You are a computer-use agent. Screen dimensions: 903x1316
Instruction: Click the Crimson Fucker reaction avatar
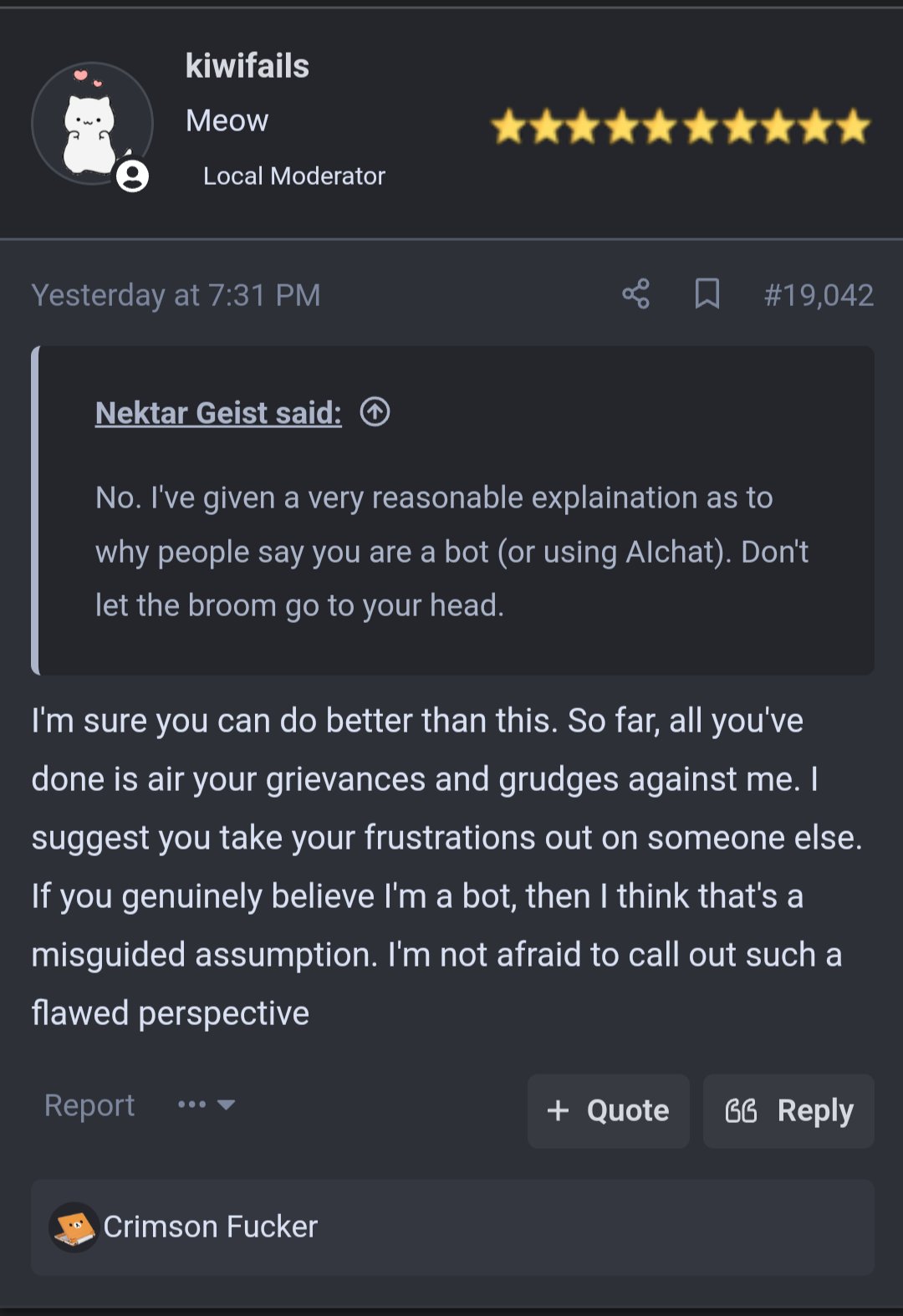pyautogui.click(x=74, y=1227)
